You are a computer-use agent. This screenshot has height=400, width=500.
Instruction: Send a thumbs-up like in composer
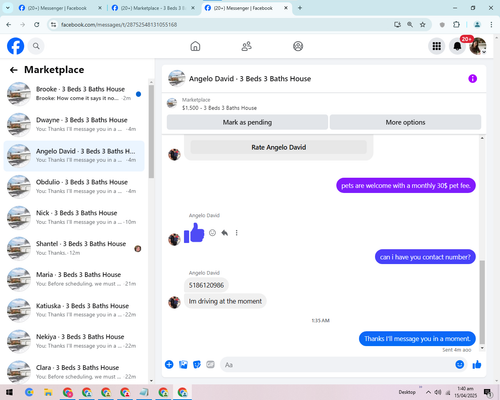point(477,364)
